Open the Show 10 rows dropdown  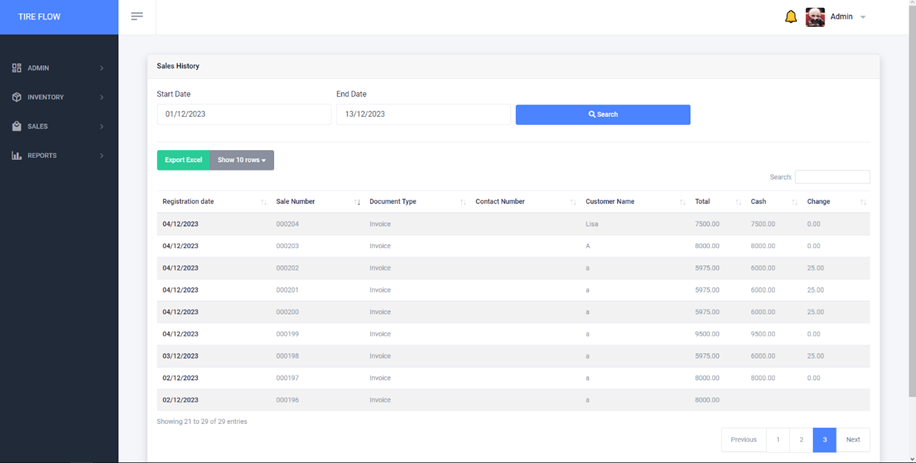(x=242, y=160)
